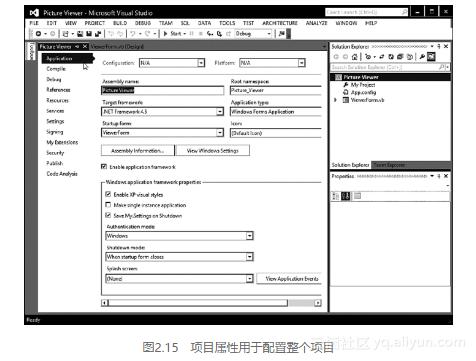This screenshot has width=476, height=361.
Task: Select the References properties page
Action: point(58,90)
